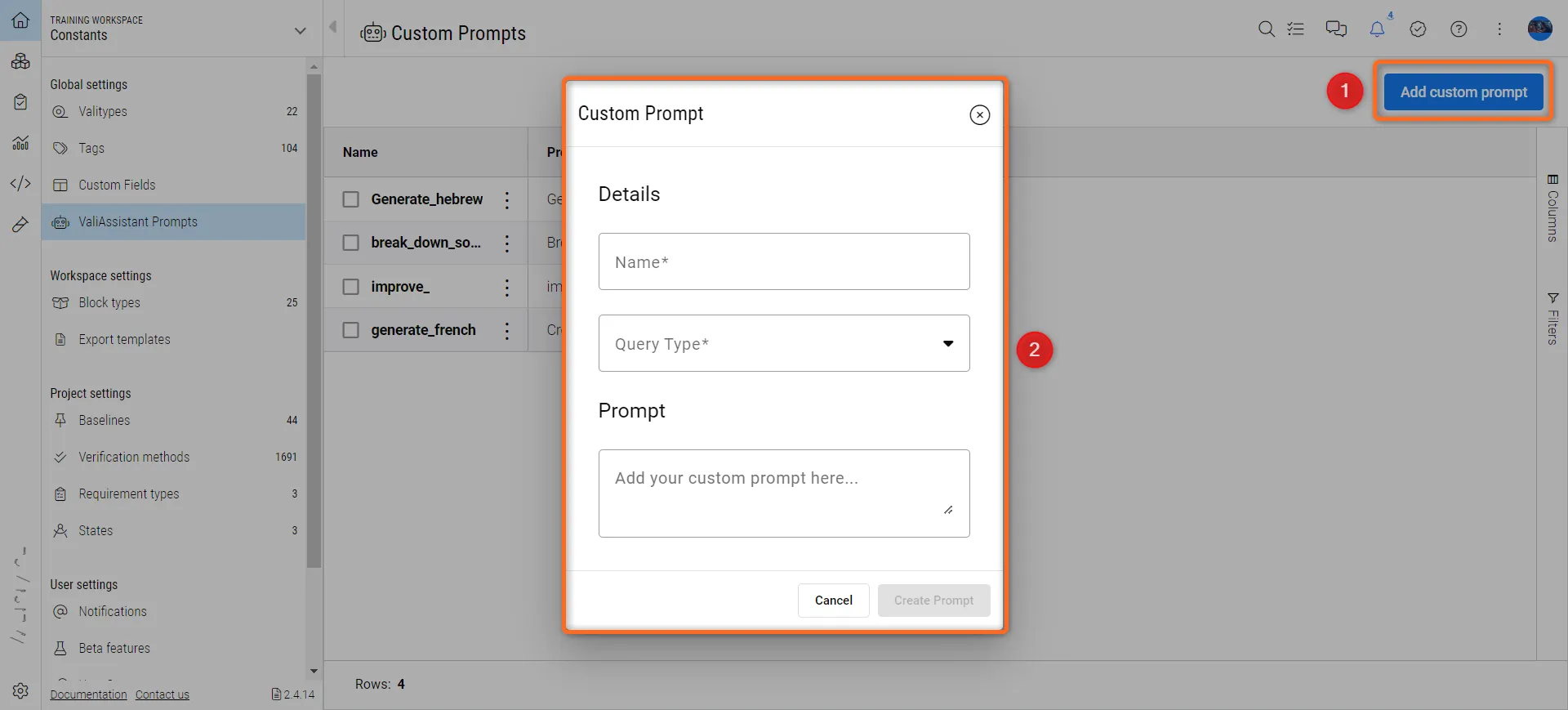This screenshot has height=710, width=1568.
Task: Check the Generate_hebrew row checkbox
Action: 351,199
